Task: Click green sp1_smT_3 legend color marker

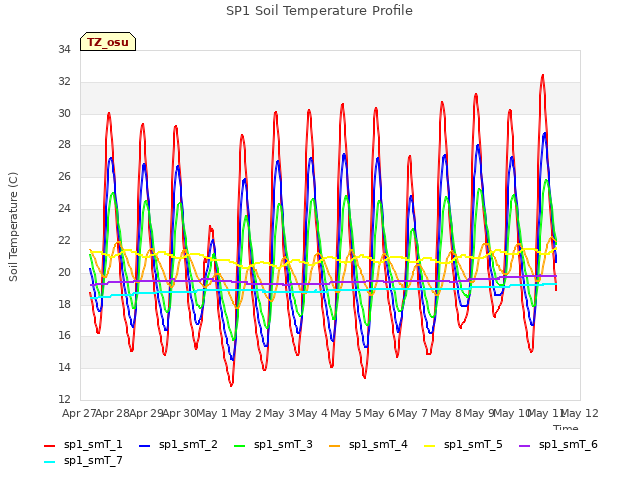Action: tap(240, 446)
